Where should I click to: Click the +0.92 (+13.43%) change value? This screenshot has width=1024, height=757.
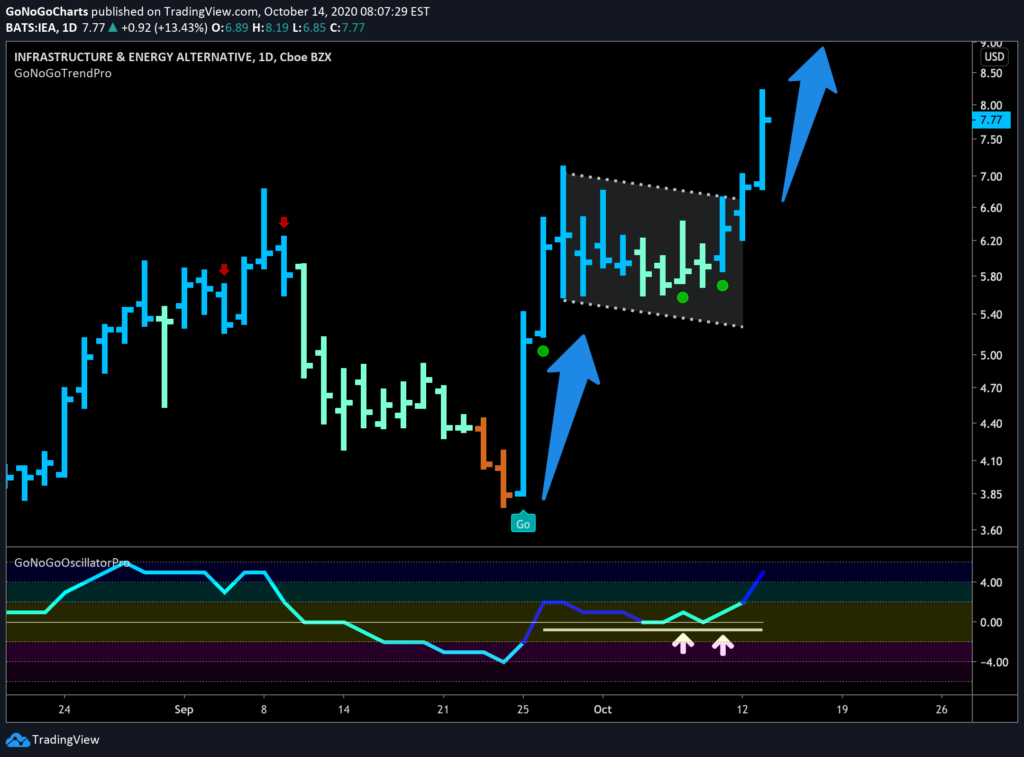(165, 28)
